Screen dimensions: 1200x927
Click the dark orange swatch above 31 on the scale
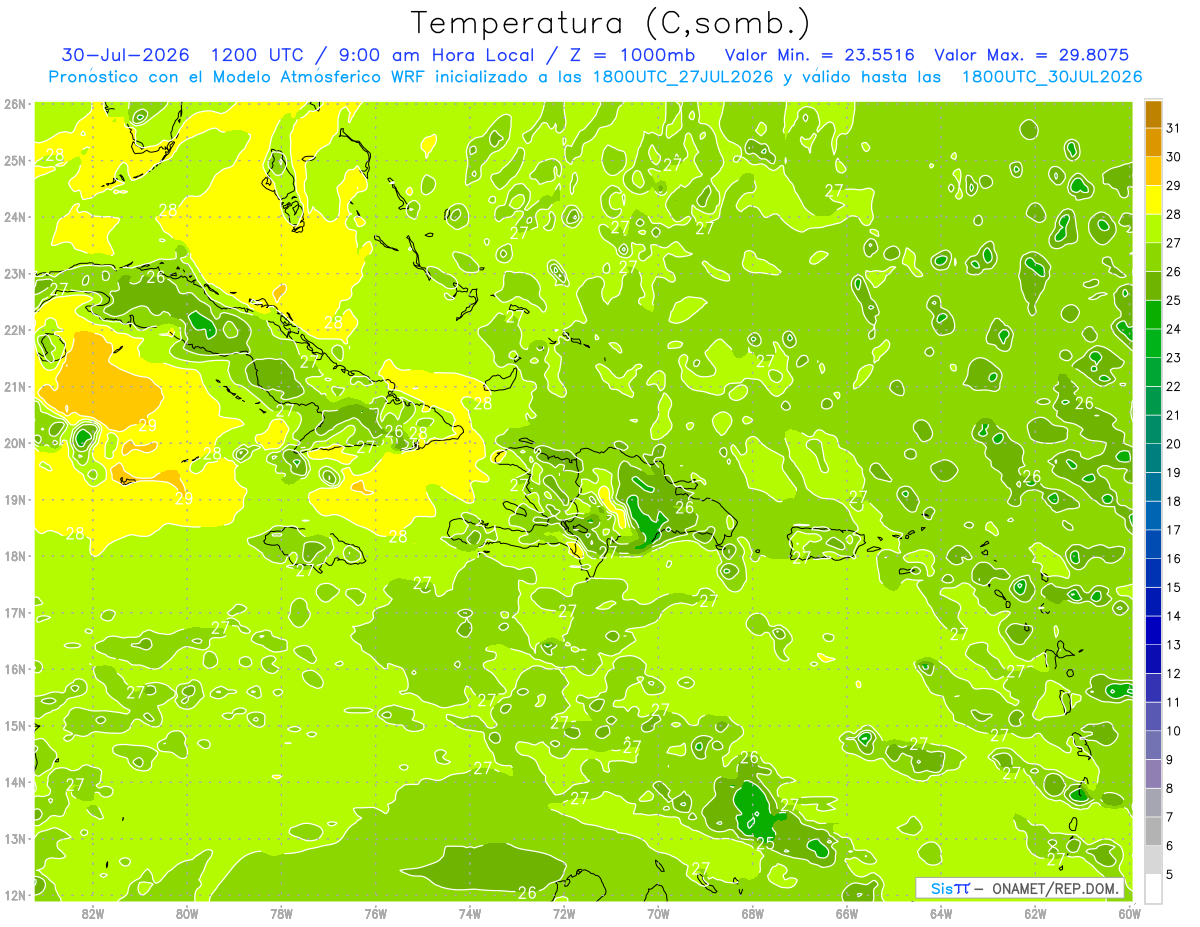coord(1153,114)
